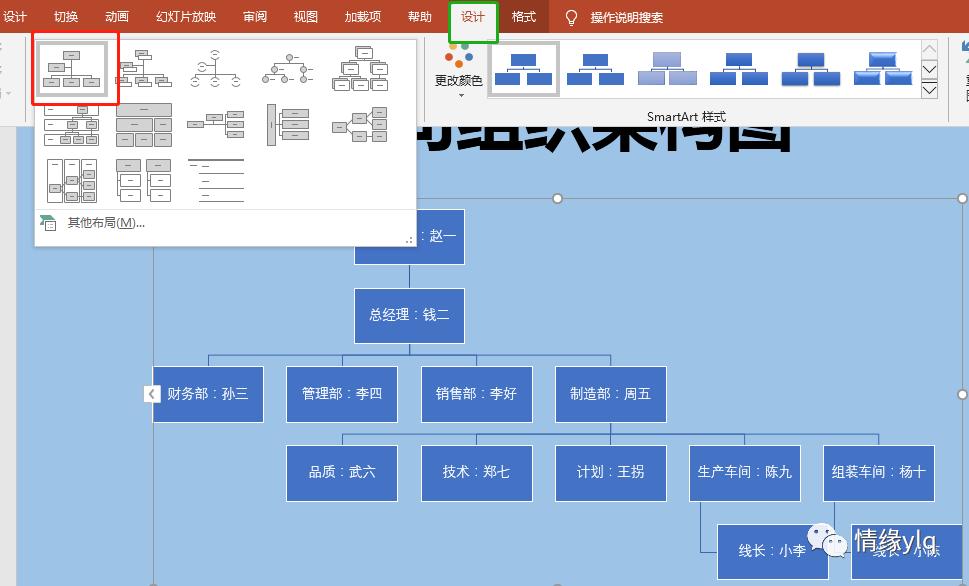Switch to the 视图 ribbon tab
Image resolution: width=969 pixels, height=586 pixels.
(305, 16)
